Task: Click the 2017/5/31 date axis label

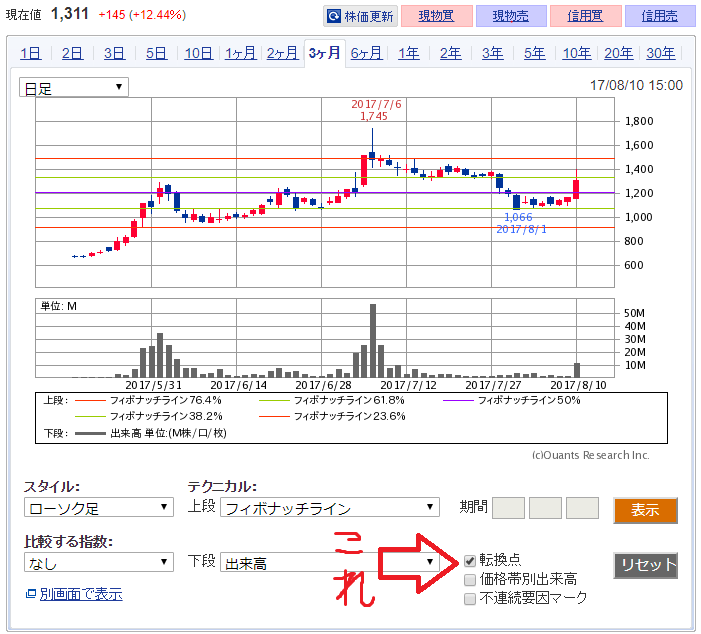Action: pyautogui.click(x=153, y=385)
